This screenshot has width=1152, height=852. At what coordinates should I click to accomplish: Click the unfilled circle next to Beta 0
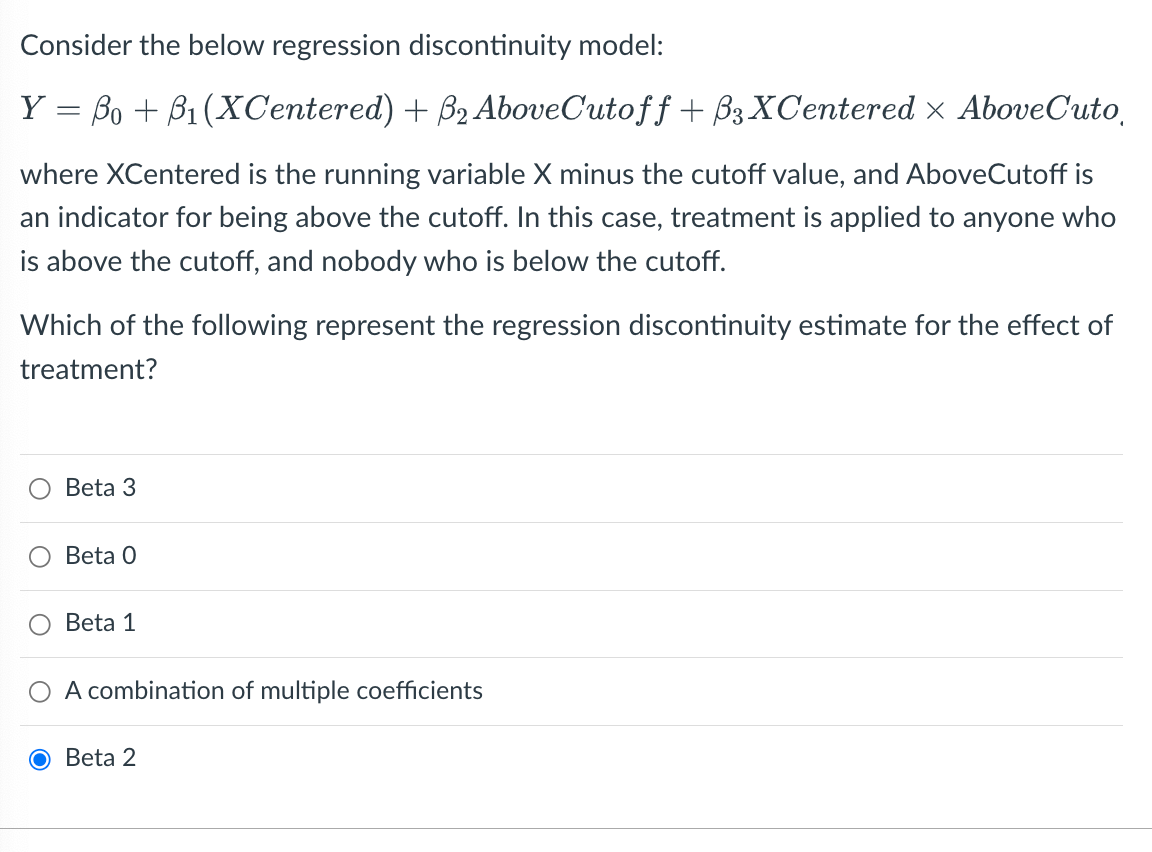click(39, 556)
